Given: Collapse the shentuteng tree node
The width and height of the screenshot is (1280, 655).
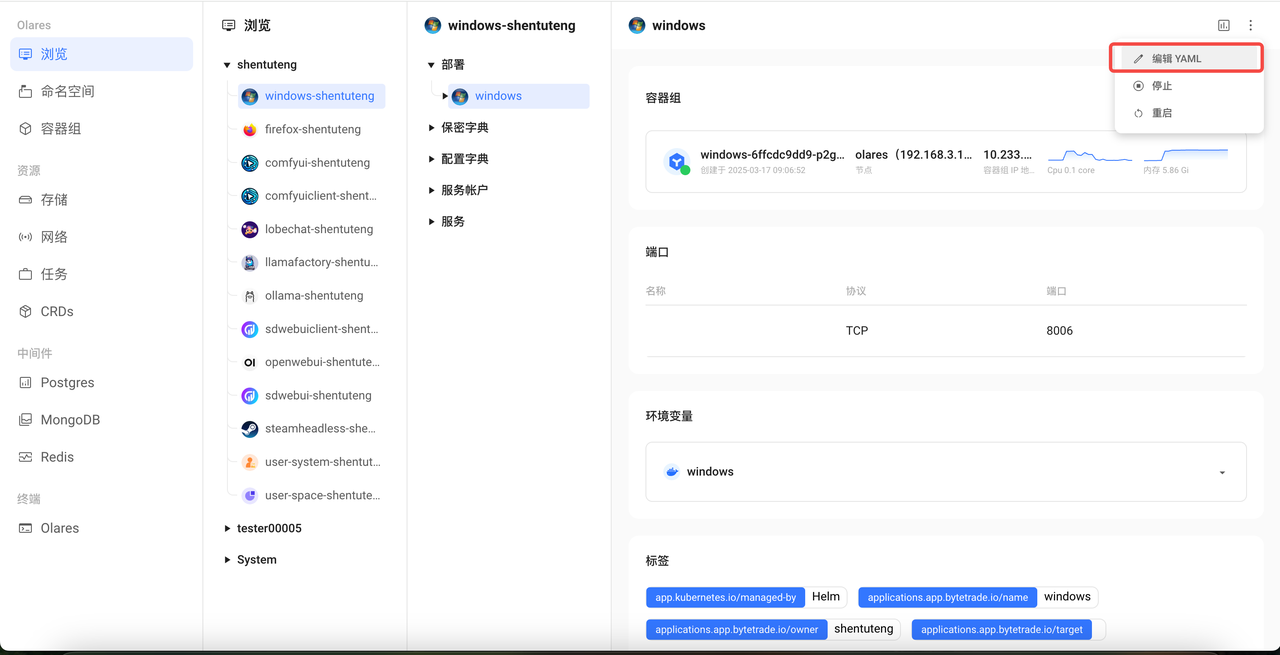Looking at the screenshot, I should coord(227,65).
